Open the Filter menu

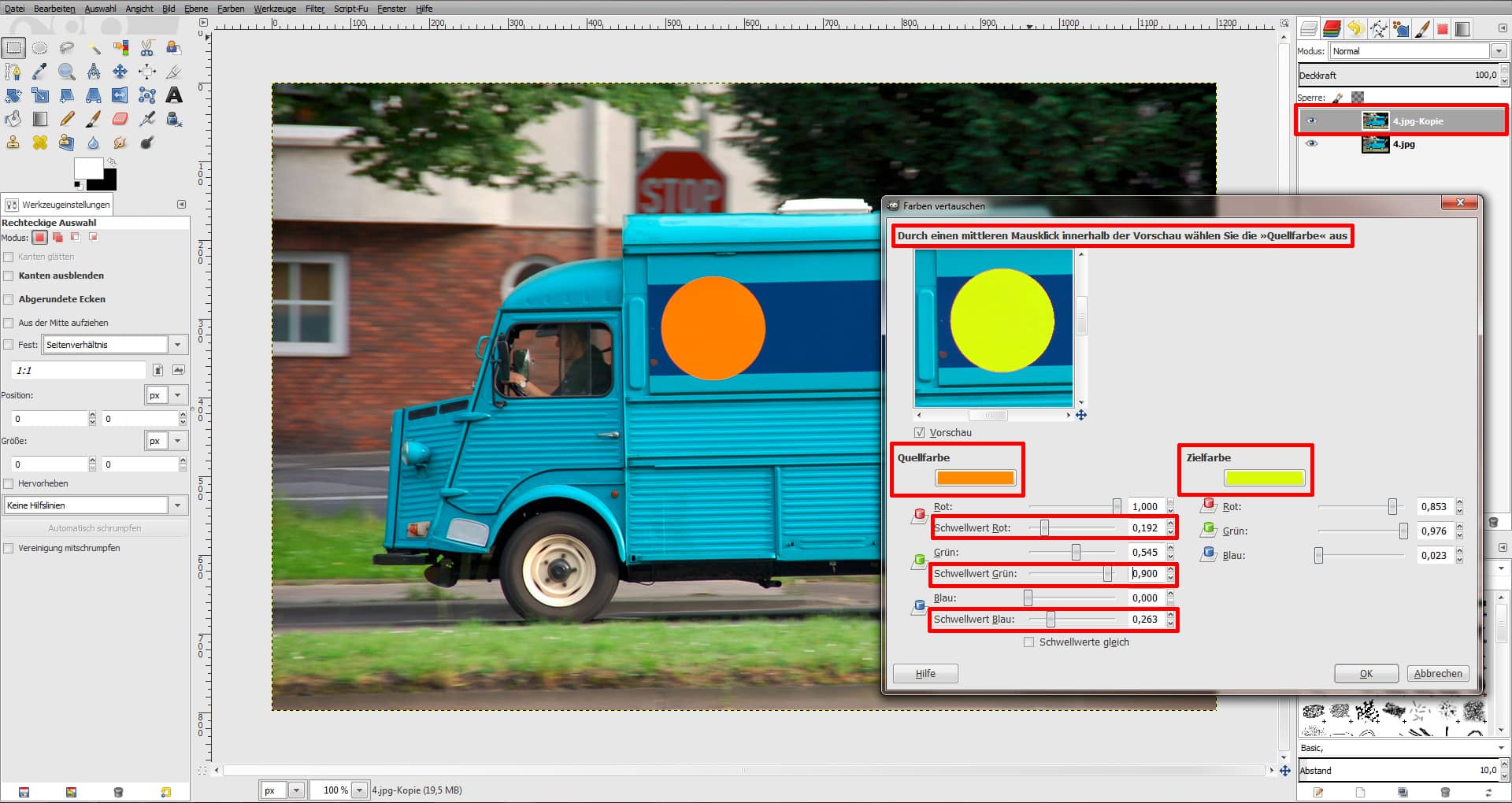point(313,9)
